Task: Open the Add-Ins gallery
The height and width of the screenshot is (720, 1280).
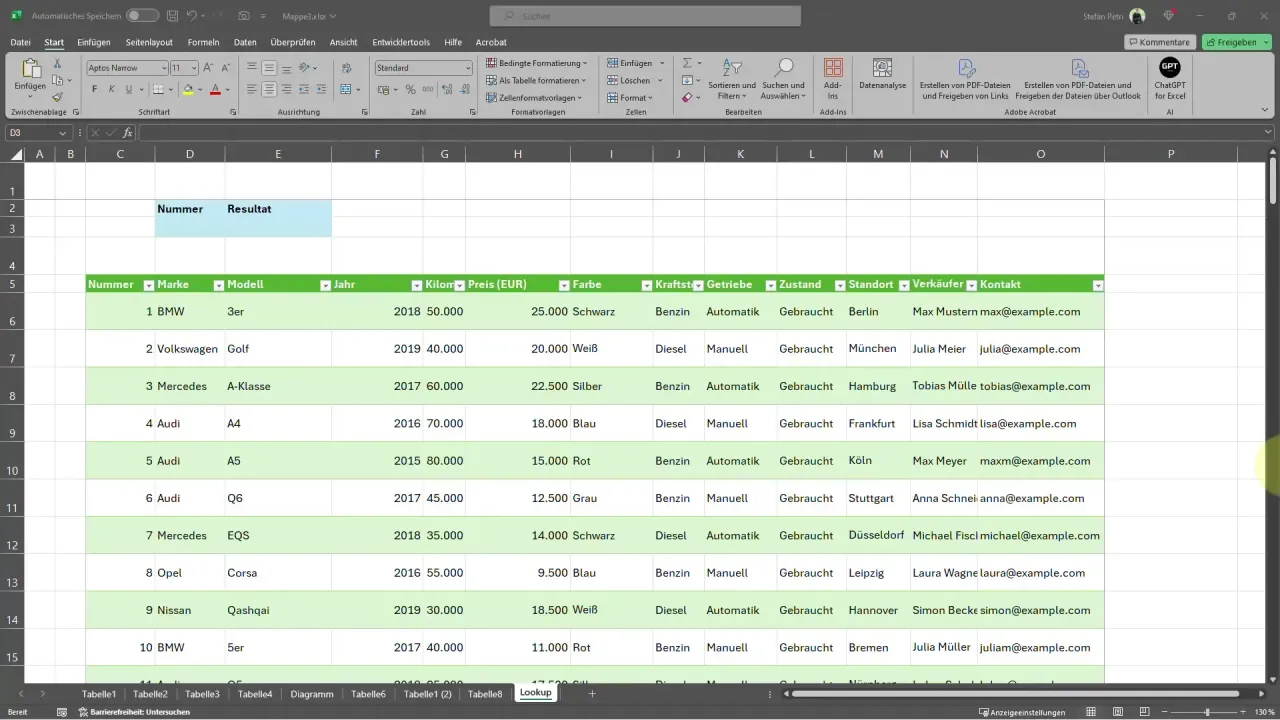Action: click(x=833, y=78)
